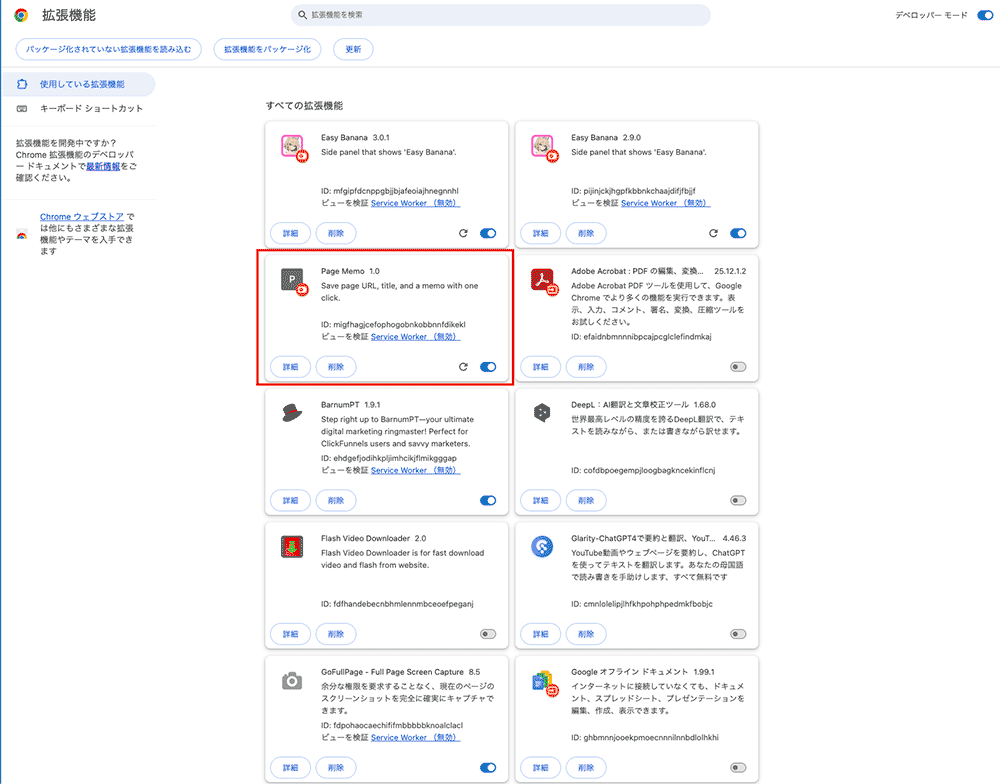
Task: Click the DeepL extension icon
Action: [541, 414]
